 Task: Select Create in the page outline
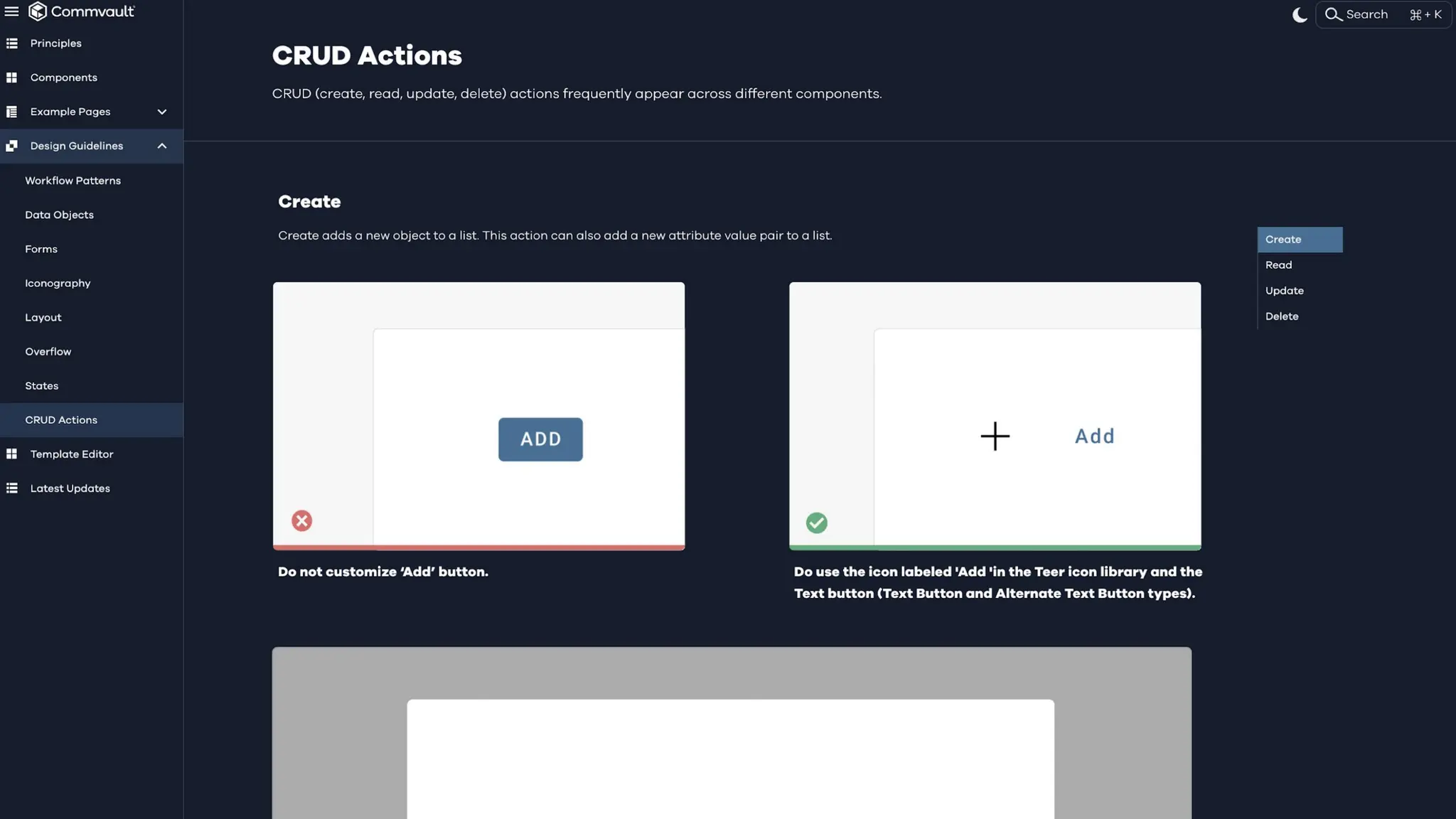click(x=1283, y=240)
